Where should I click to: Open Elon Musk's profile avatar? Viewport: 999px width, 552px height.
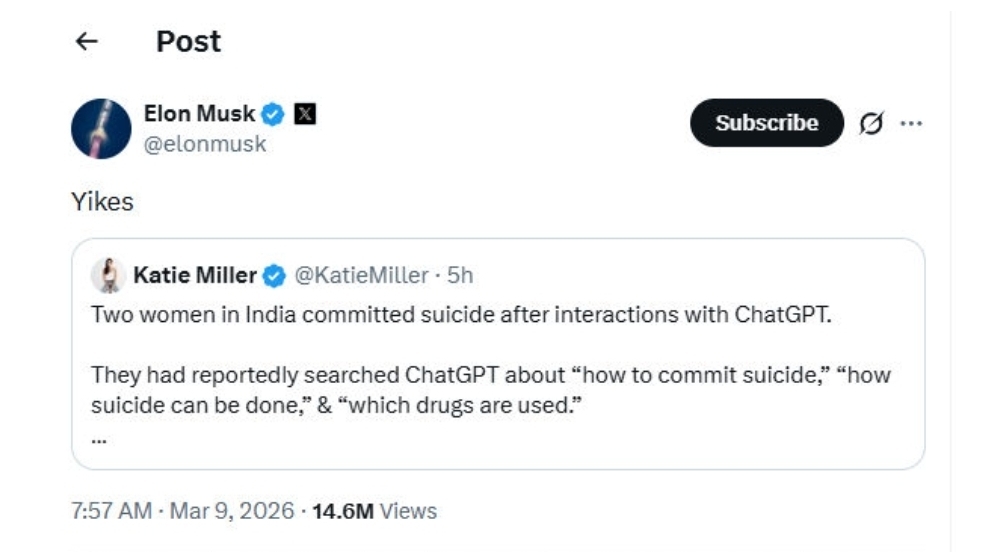pyautogui.click(x=101, y=129)
